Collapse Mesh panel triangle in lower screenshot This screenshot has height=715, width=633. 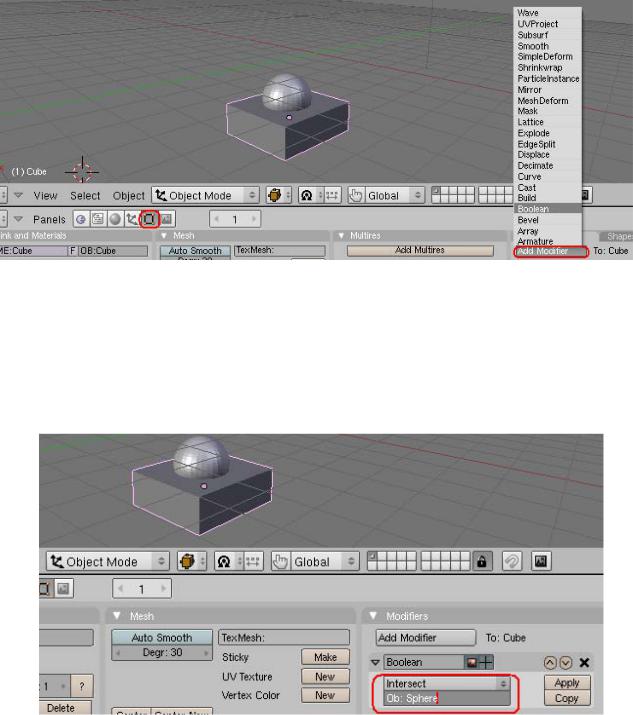point(117,616)
